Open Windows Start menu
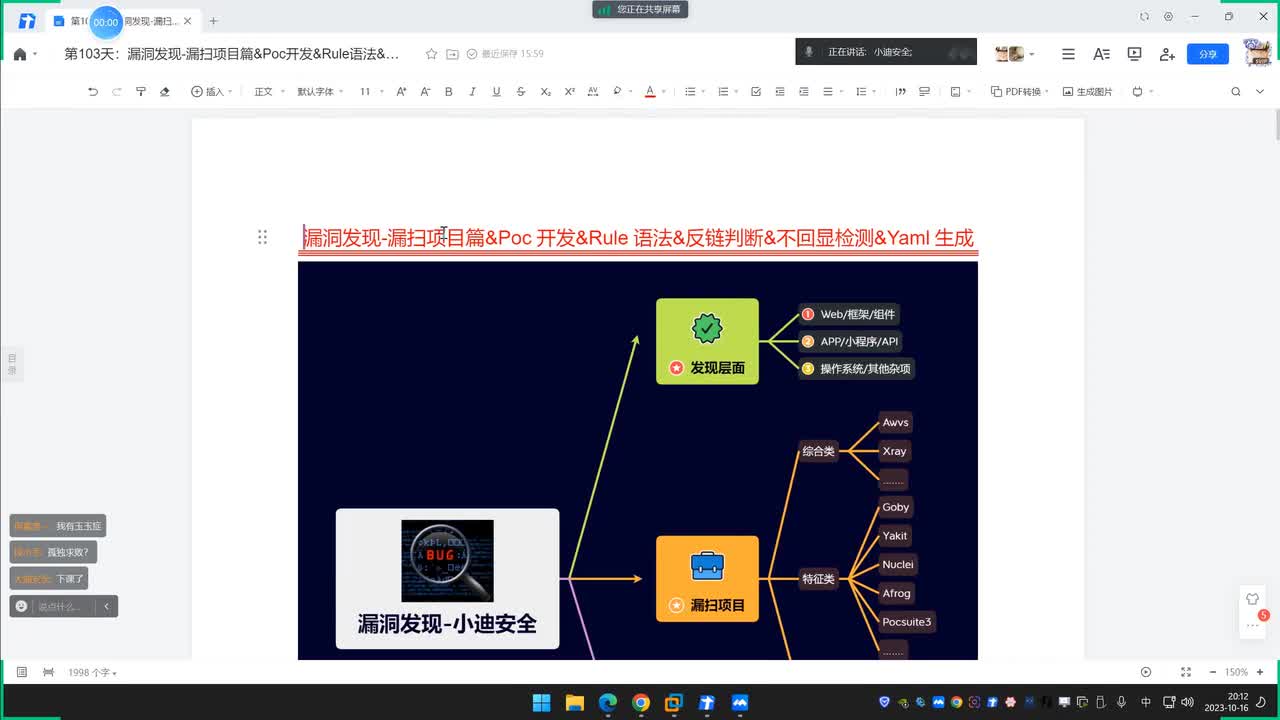 [541, 702]
